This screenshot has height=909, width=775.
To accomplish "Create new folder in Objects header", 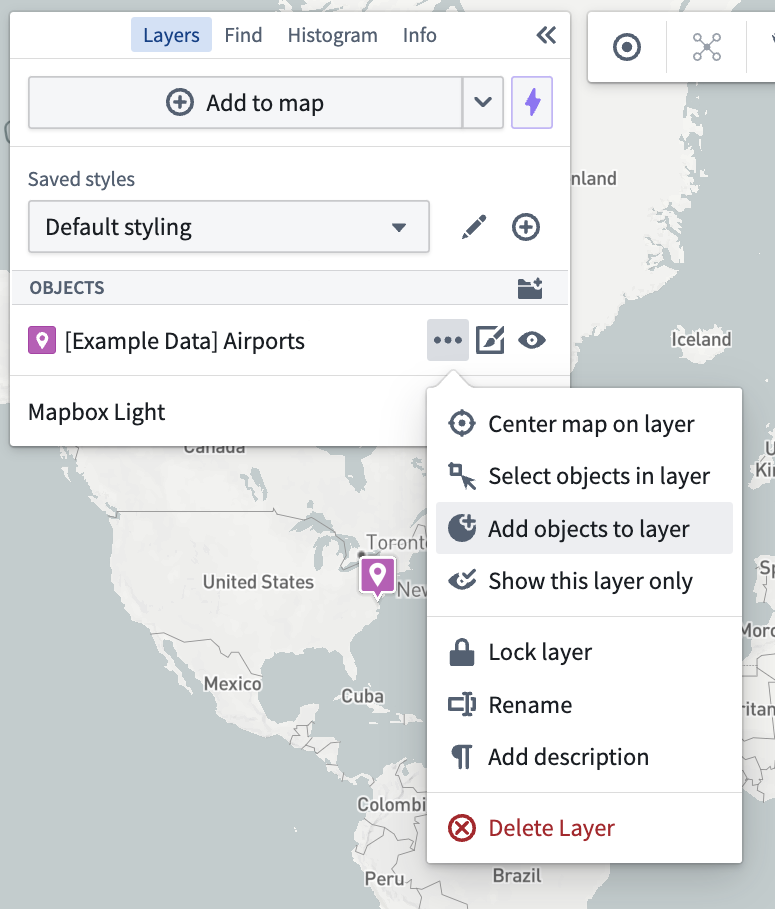I will tap(530, 288).
